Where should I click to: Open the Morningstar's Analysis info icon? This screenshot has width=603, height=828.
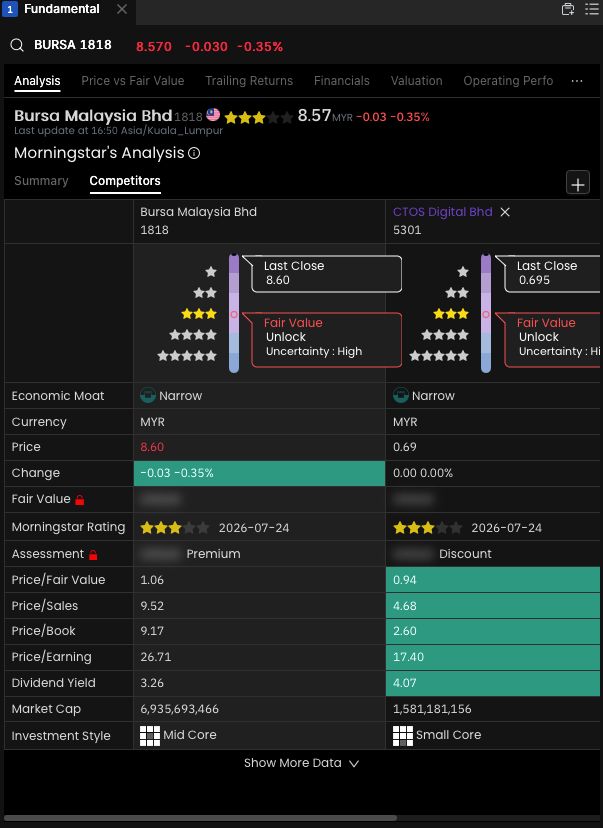(x=194, y=153)
